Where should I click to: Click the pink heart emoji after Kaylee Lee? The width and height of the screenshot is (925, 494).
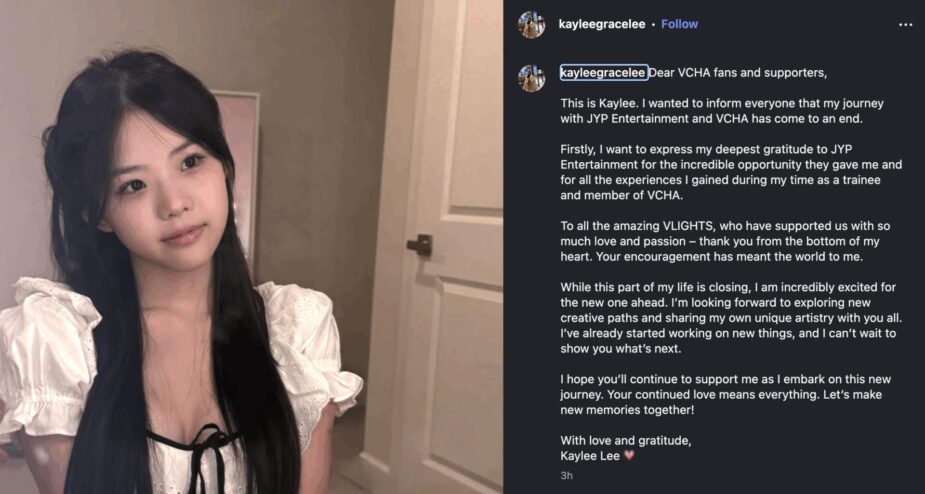(629, 456)
